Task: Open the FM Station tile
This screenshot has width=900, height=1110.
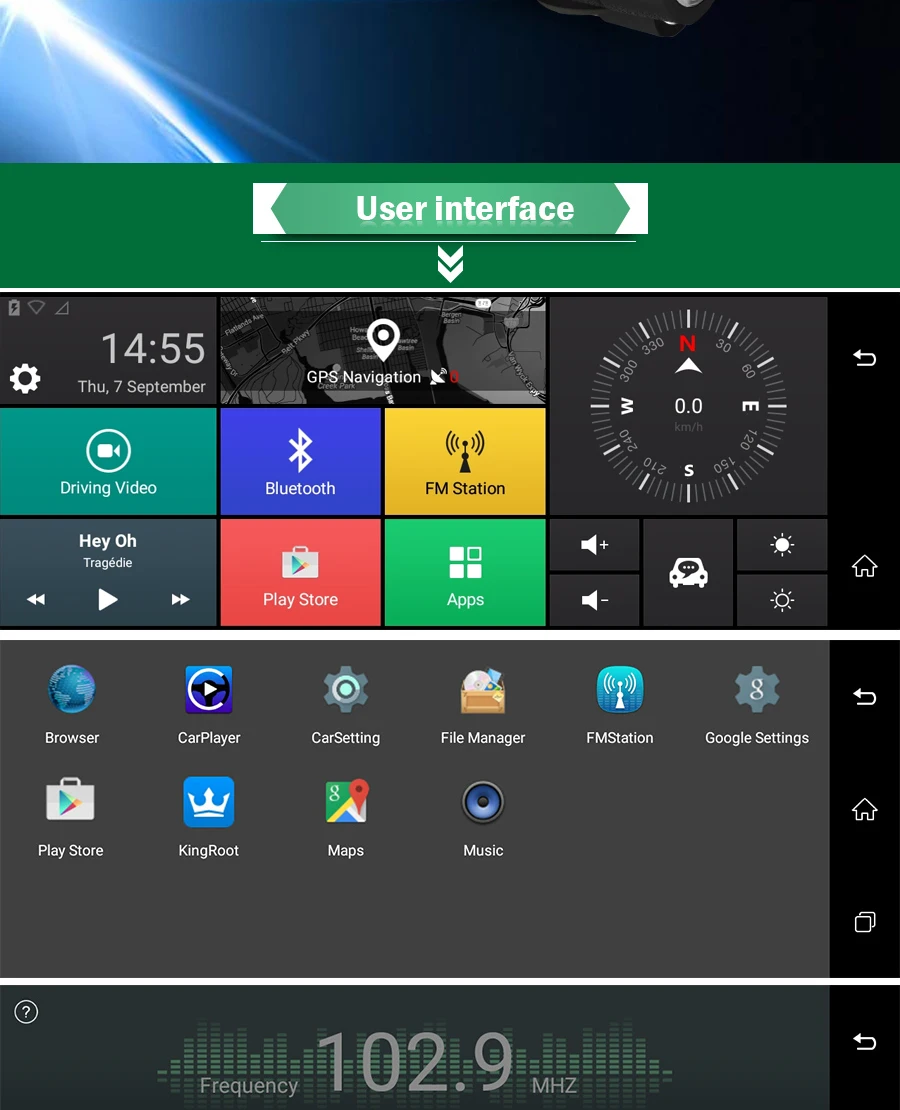Action: (x=465, y=462)
